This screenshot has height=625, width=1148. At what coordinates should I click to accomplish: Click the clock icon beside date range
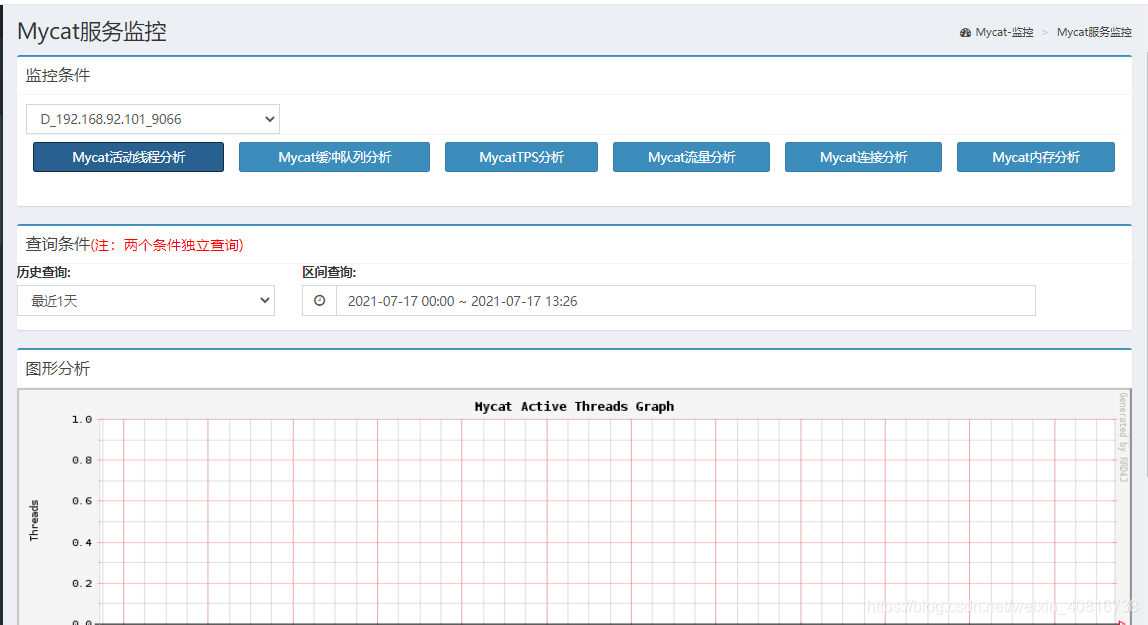click(319, 301)
